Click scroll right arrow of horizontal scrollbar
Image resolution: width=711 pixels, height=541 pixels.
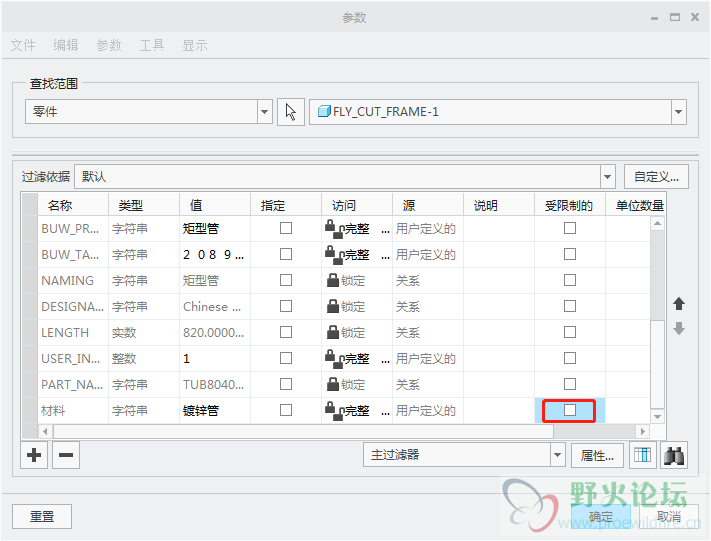[x=643, y=431]
